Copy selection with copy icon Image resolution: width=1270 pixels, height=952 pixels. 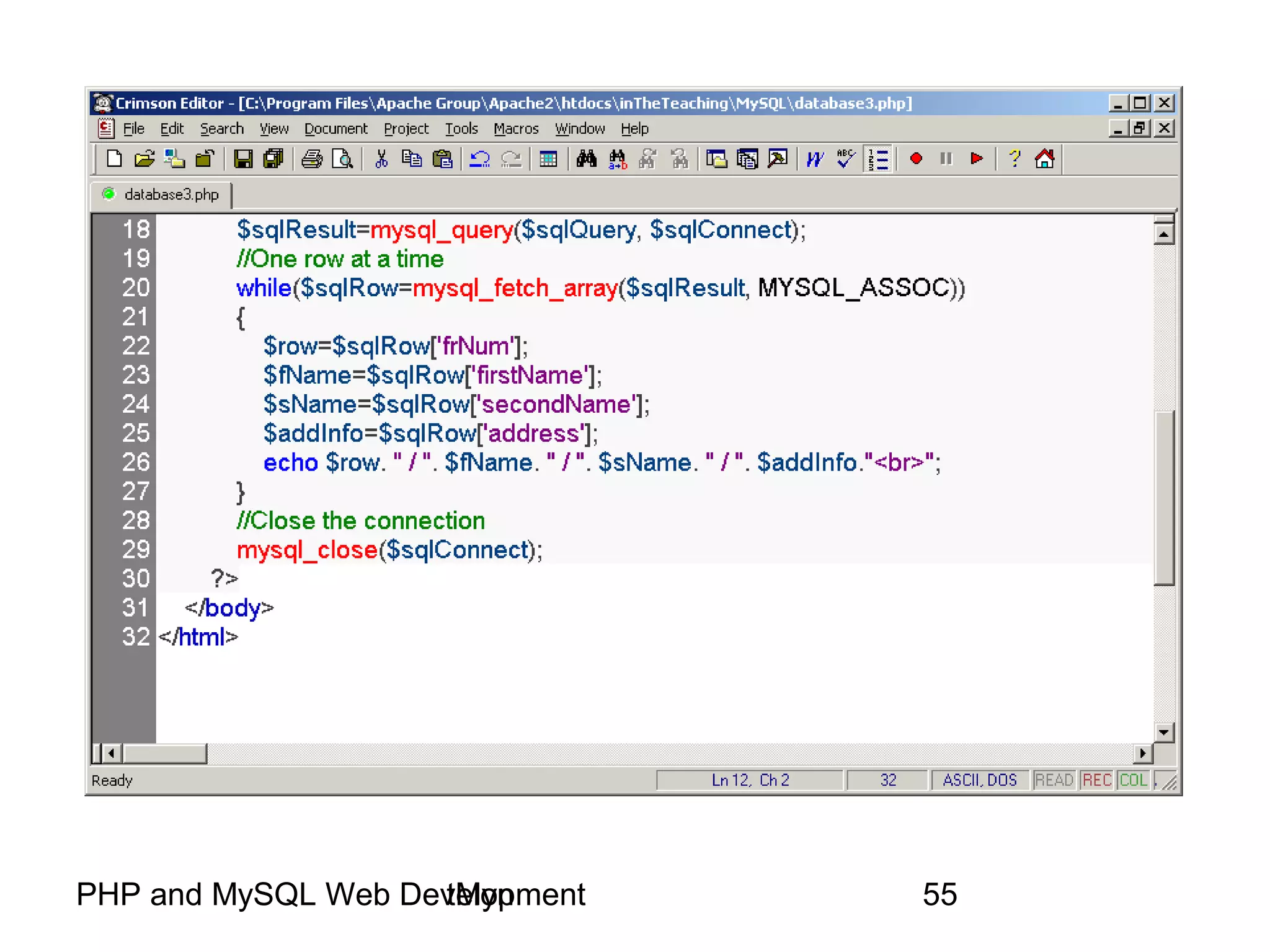[411, 159]
